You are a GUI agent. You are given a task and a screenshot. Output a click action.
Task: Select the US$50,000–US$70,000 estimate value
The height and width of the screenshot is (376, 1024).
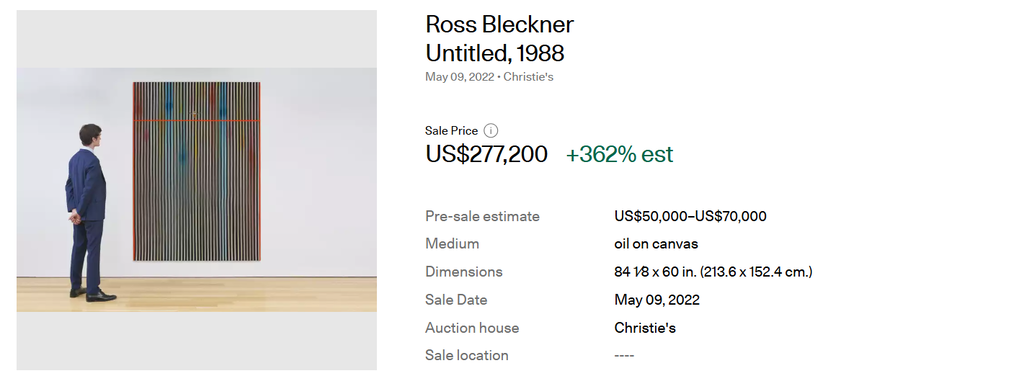(690, 216)
